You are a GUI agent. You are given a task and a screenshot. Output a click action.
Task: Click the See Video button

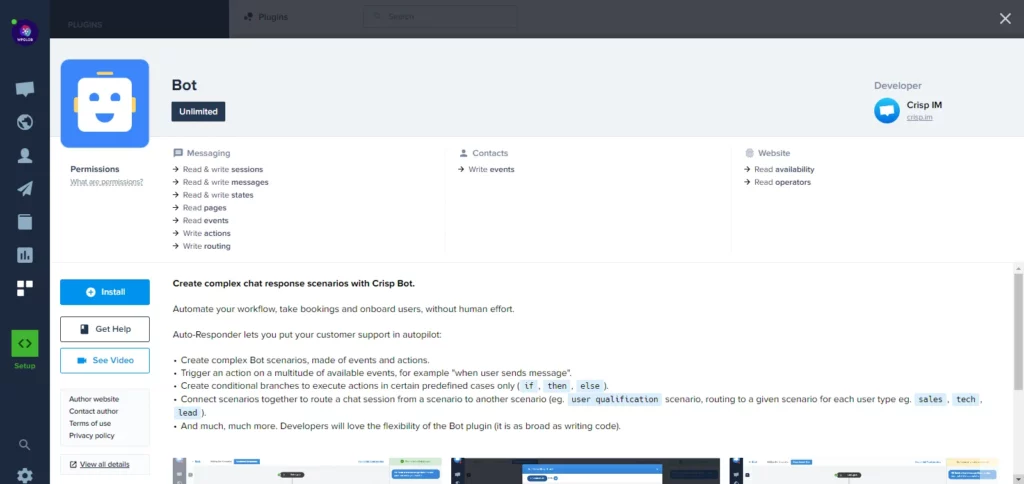(105, 361)
